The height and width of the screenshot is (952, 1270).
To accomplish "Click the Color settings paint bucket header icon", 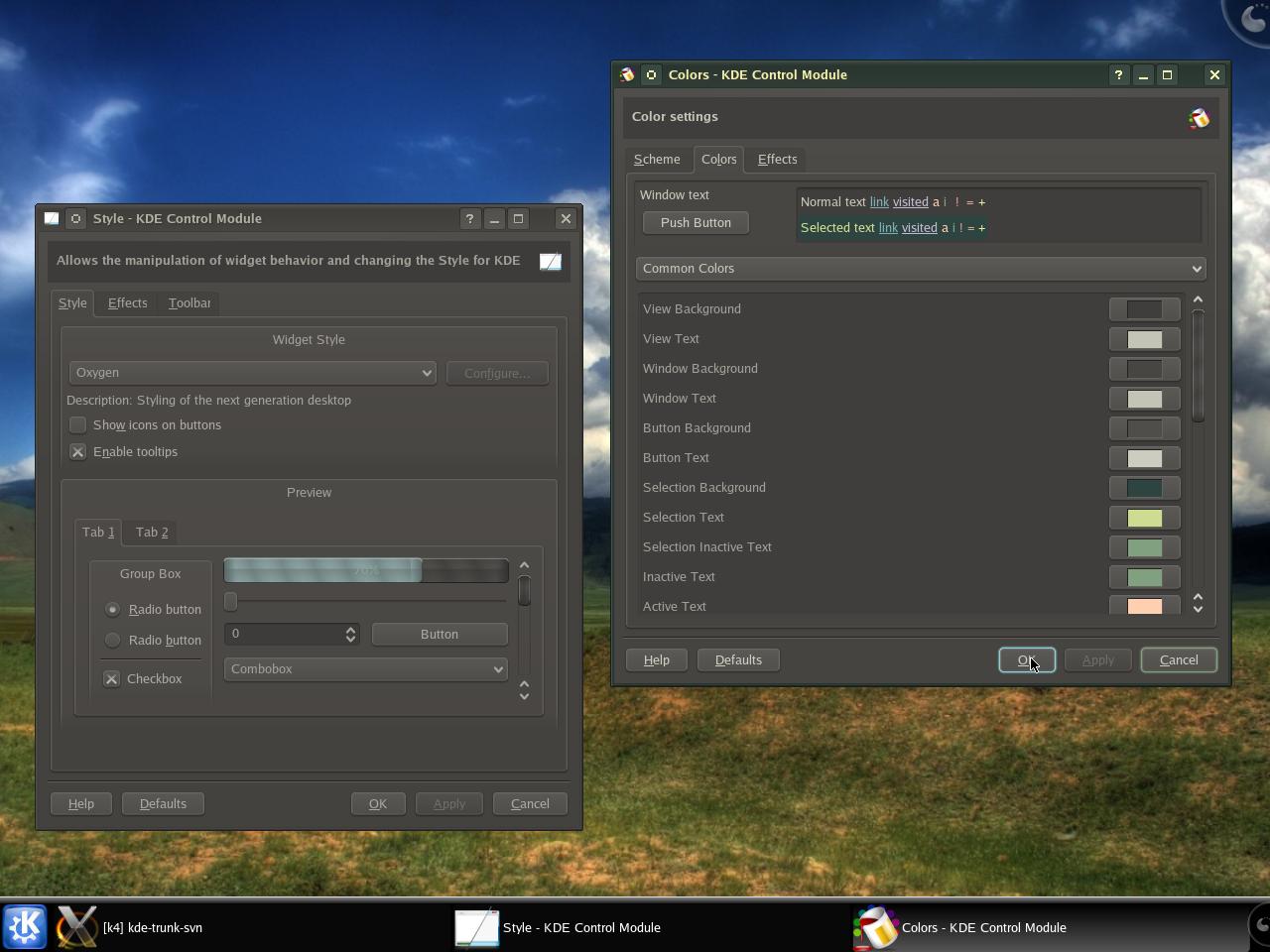I will [1199, 118].
